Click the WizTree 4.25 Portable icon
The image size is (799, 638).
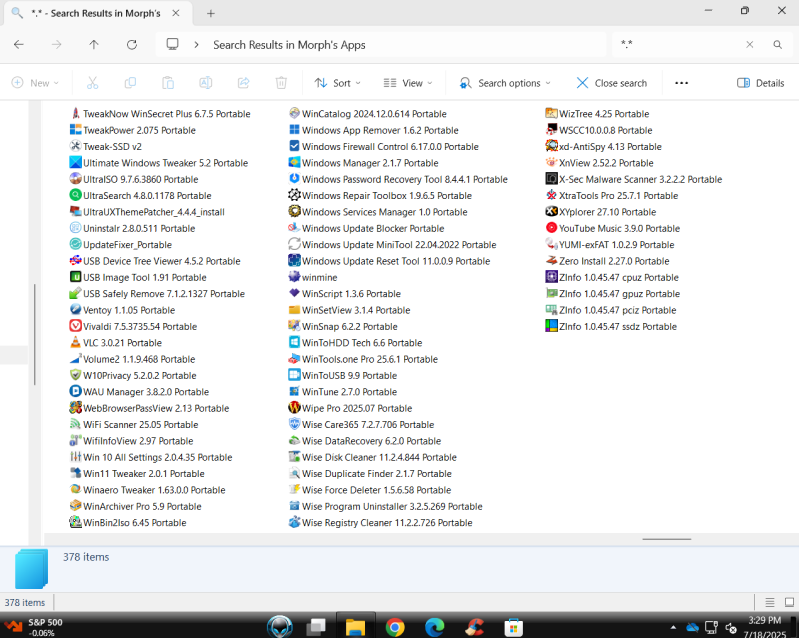tap(551, 114)
